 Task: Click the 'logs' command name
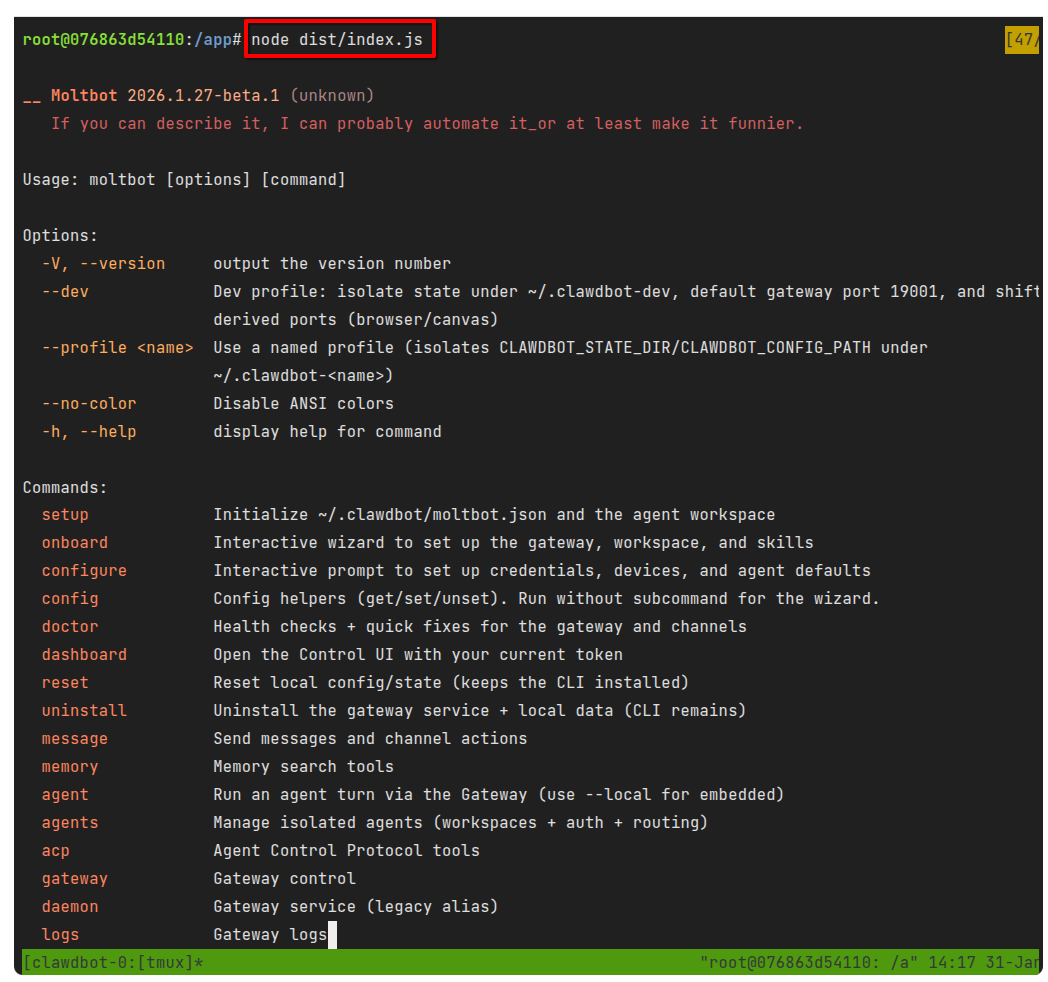coord(60,935)
